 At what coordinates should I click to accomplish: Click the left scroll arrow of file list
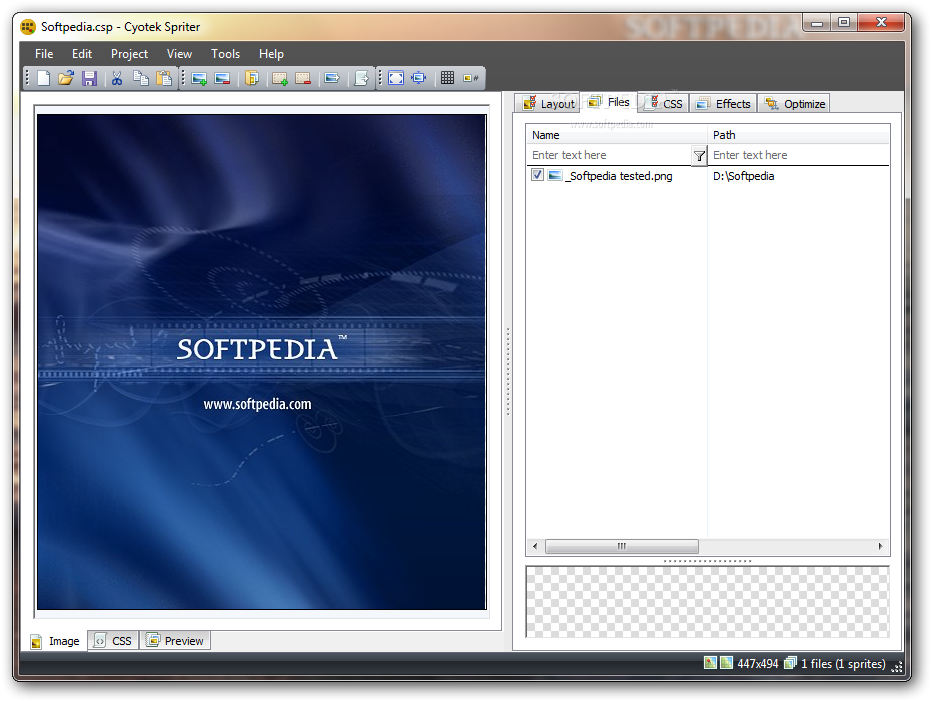click(535, 546)
